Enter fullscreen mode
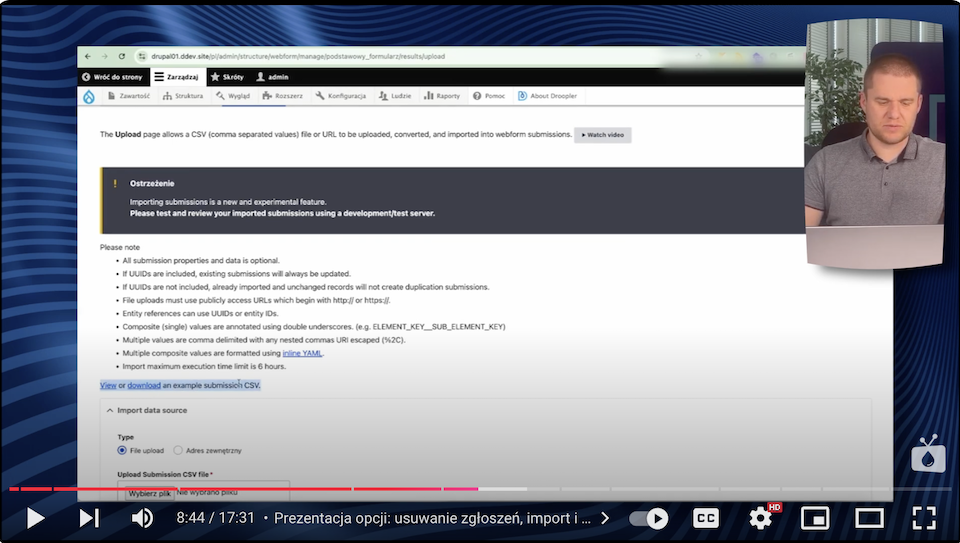 (924, 518)
